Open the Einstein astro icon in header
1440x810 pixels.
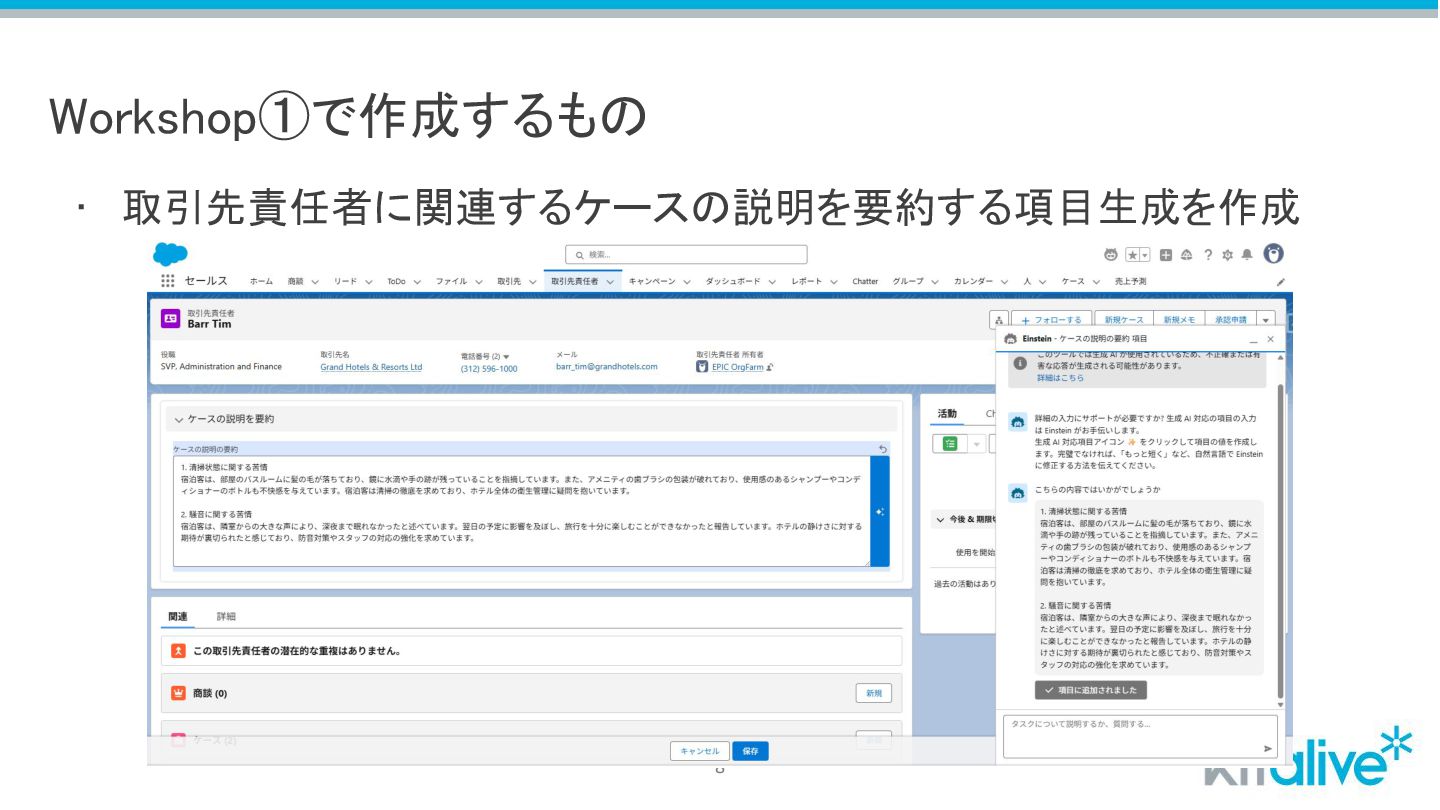(1111, 254)
